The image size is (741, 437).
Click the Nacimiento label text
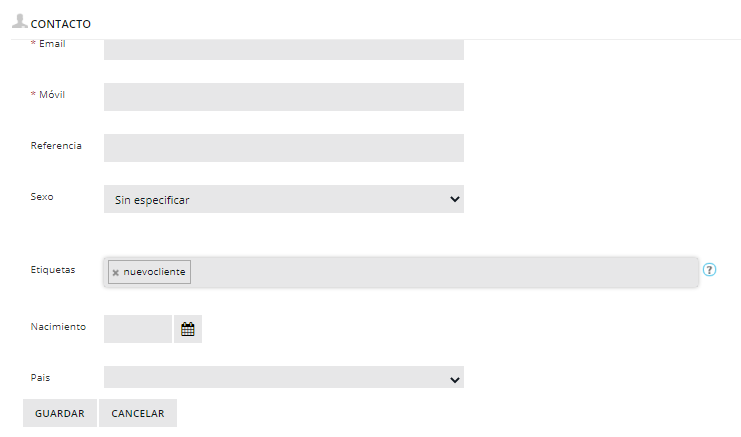(x=58, y=326)
